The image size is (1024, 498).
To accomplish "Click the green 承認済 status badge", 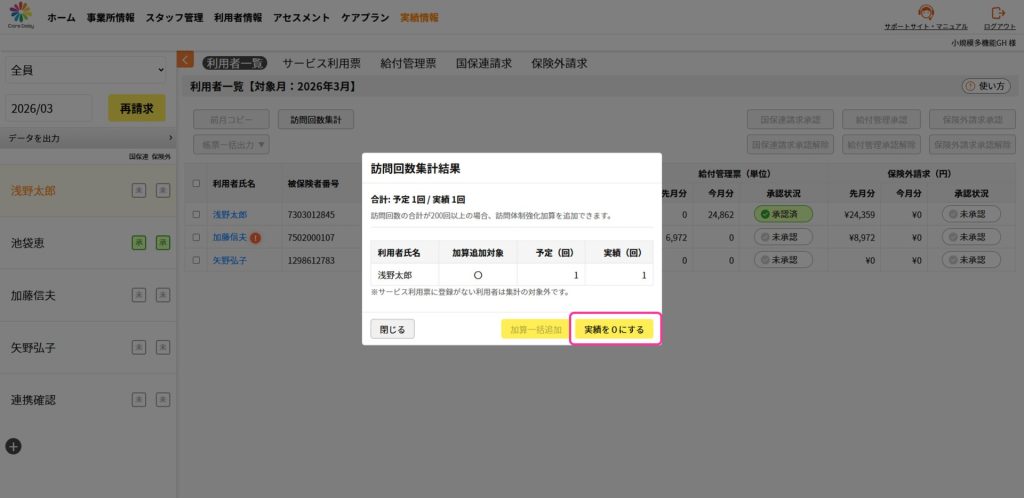I will coord(784,214).
